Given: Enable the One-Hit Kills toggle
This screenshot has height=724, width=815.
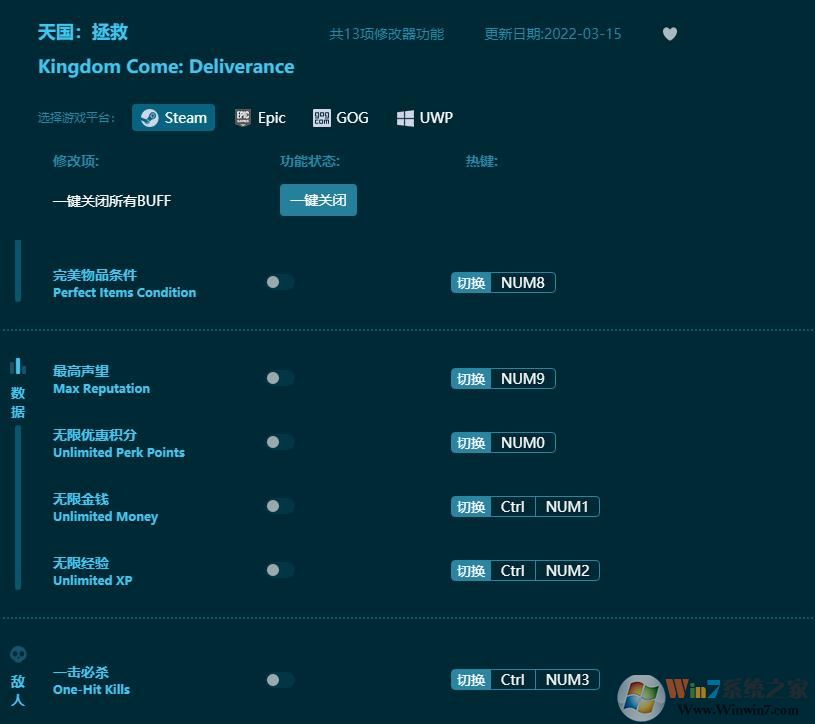Looking at the screenshot, I should (x=279, y=679).
